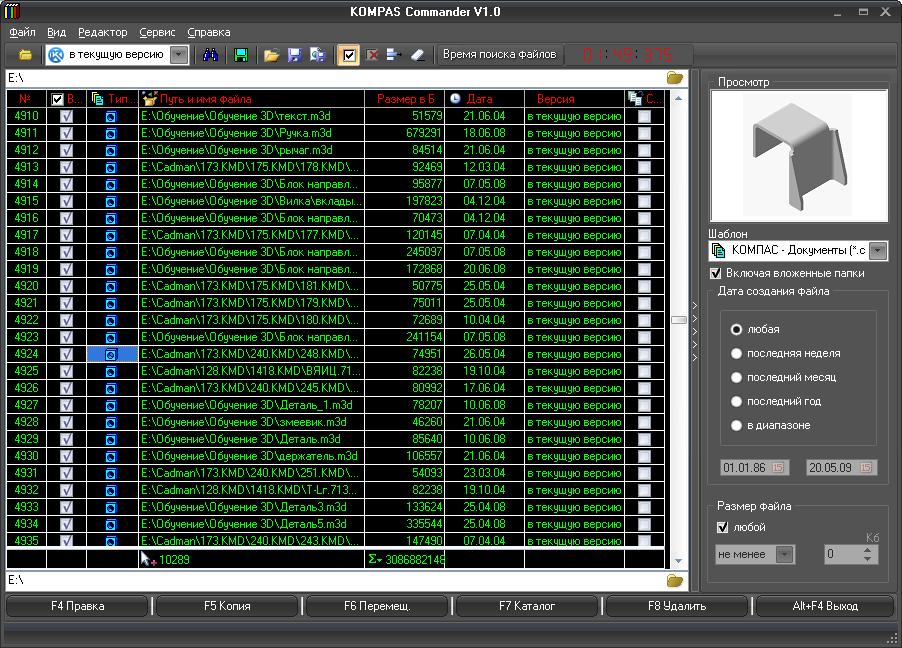
Task: Select the последняя неделя radio button
Action: click(736, 353)
